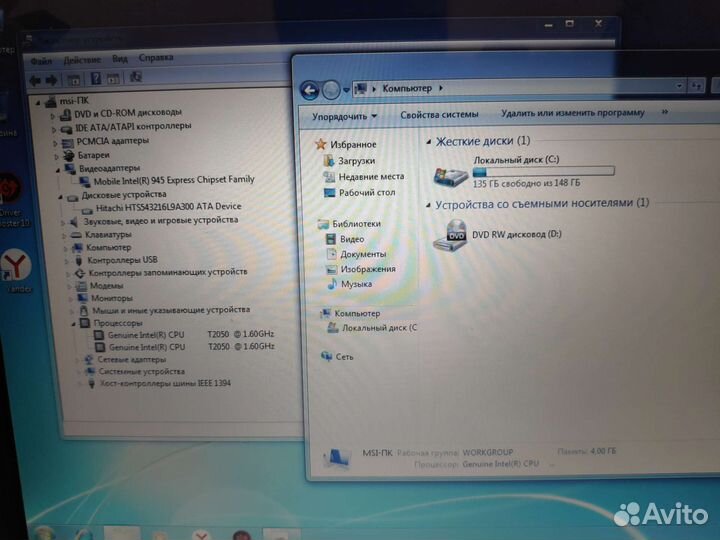
Task: Open recent pages dropdown arrow in Explorer
Action: [346, 90]
